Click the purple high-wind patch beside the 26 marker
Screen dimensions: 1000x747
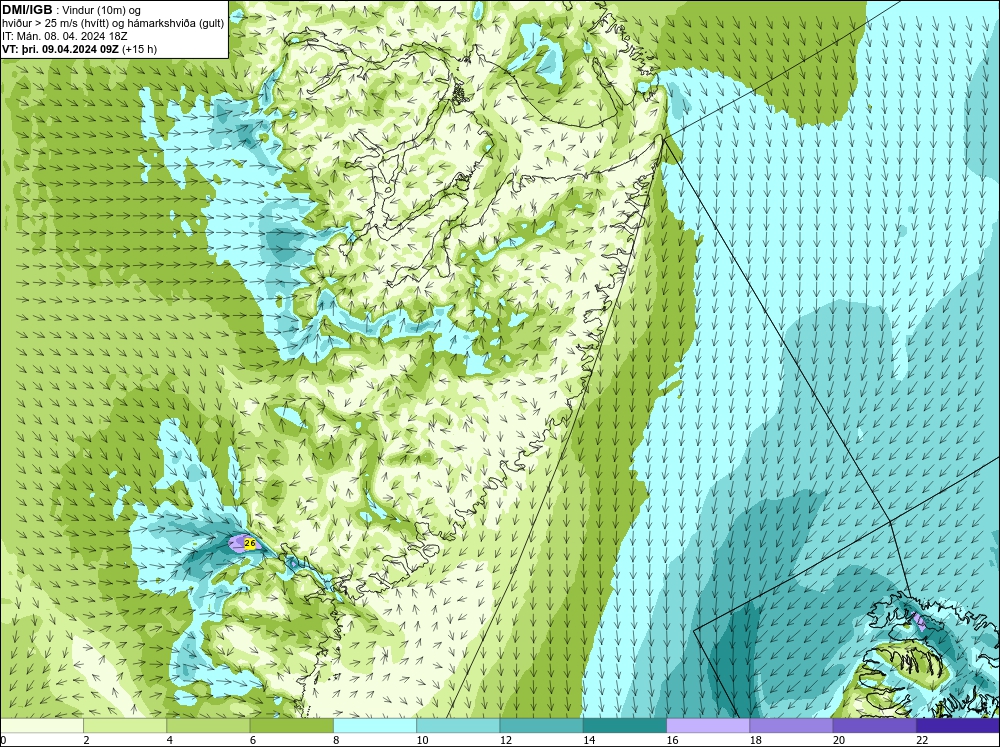[237, 544]
